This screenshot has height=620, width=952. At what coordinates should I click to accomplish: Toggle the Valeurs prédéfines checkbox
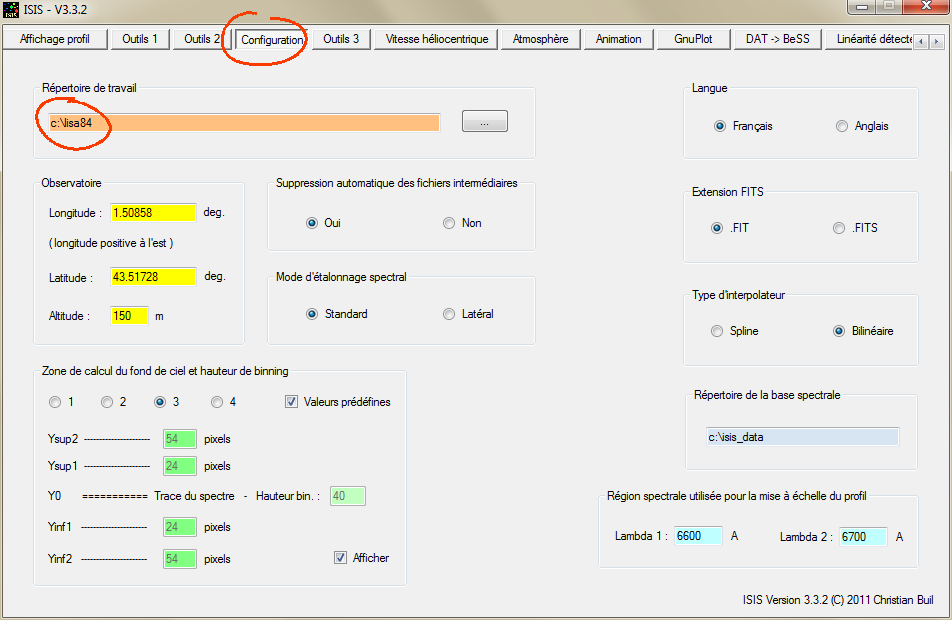coord(292,402)
